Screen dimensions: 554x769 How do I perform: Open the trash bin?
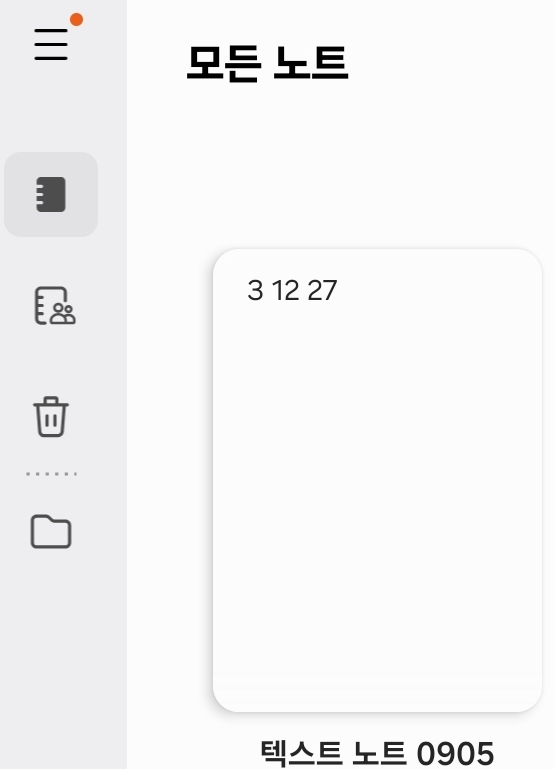tap(51, 416)
